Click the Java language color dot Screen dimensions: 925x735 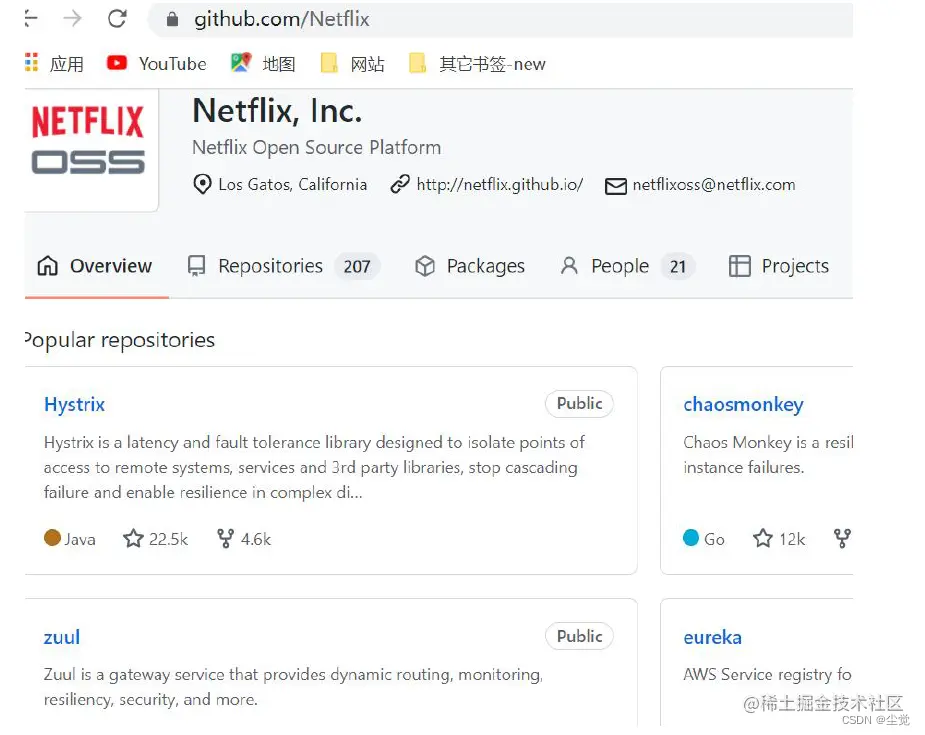point(53,537)
